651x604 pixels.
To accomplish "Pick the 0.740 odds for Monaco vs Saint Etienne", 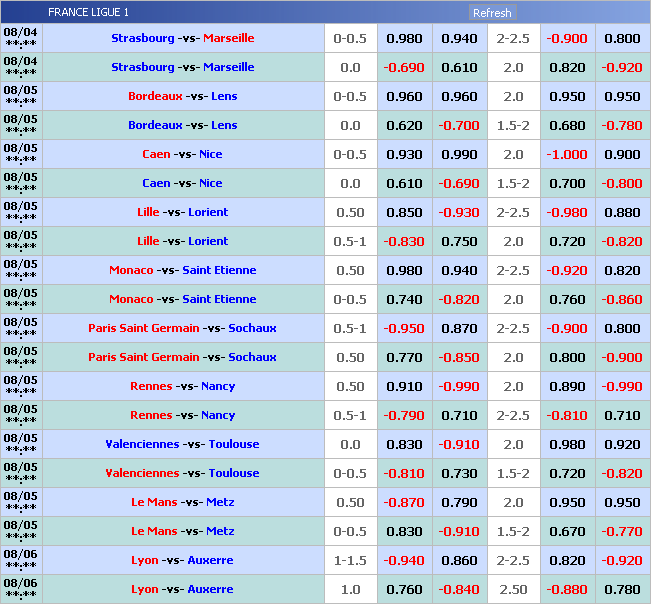I will 404,300.
